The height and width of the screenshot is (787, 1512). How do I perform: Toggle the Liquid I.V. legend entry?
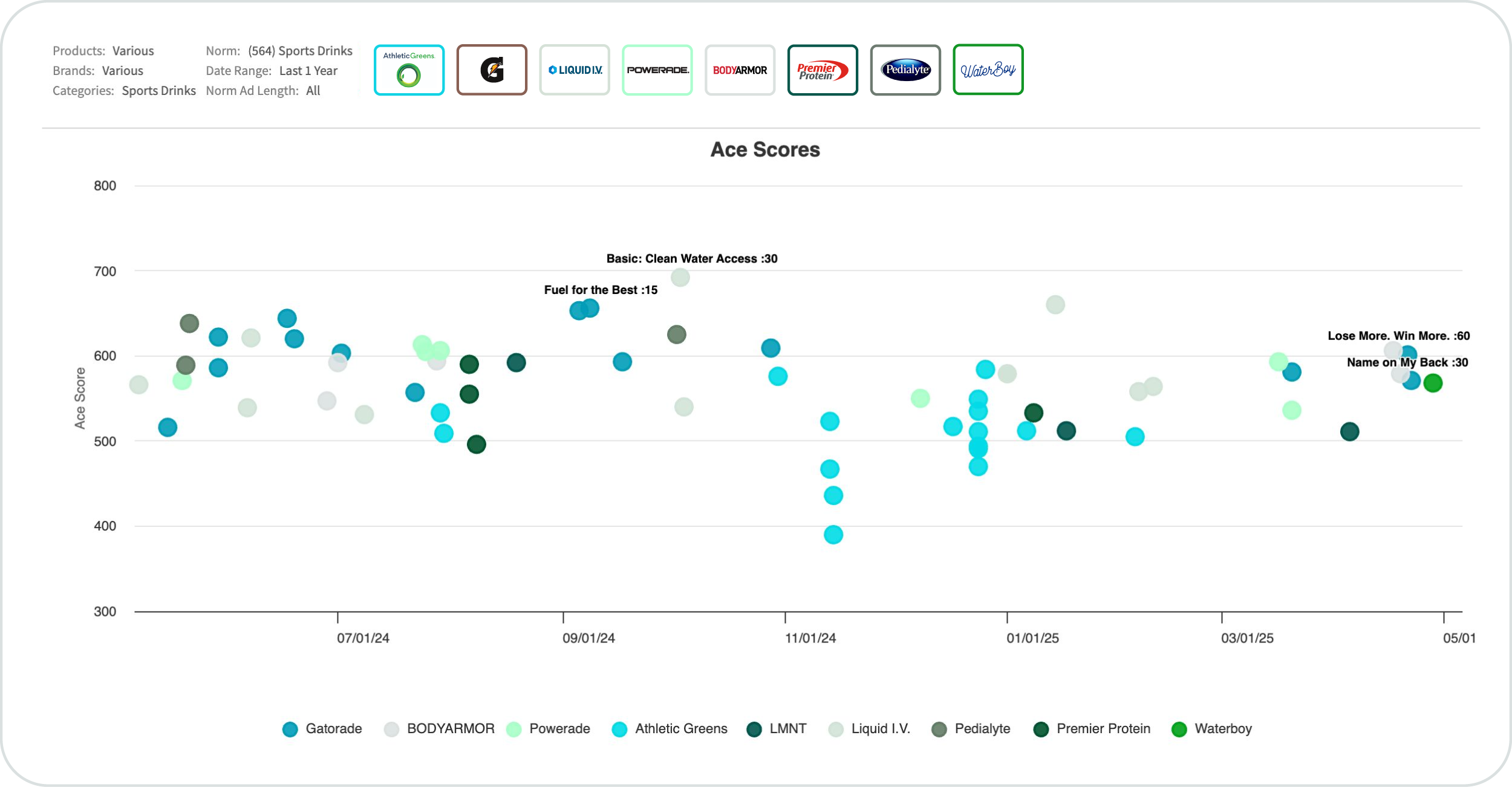[x=869, y=729]
